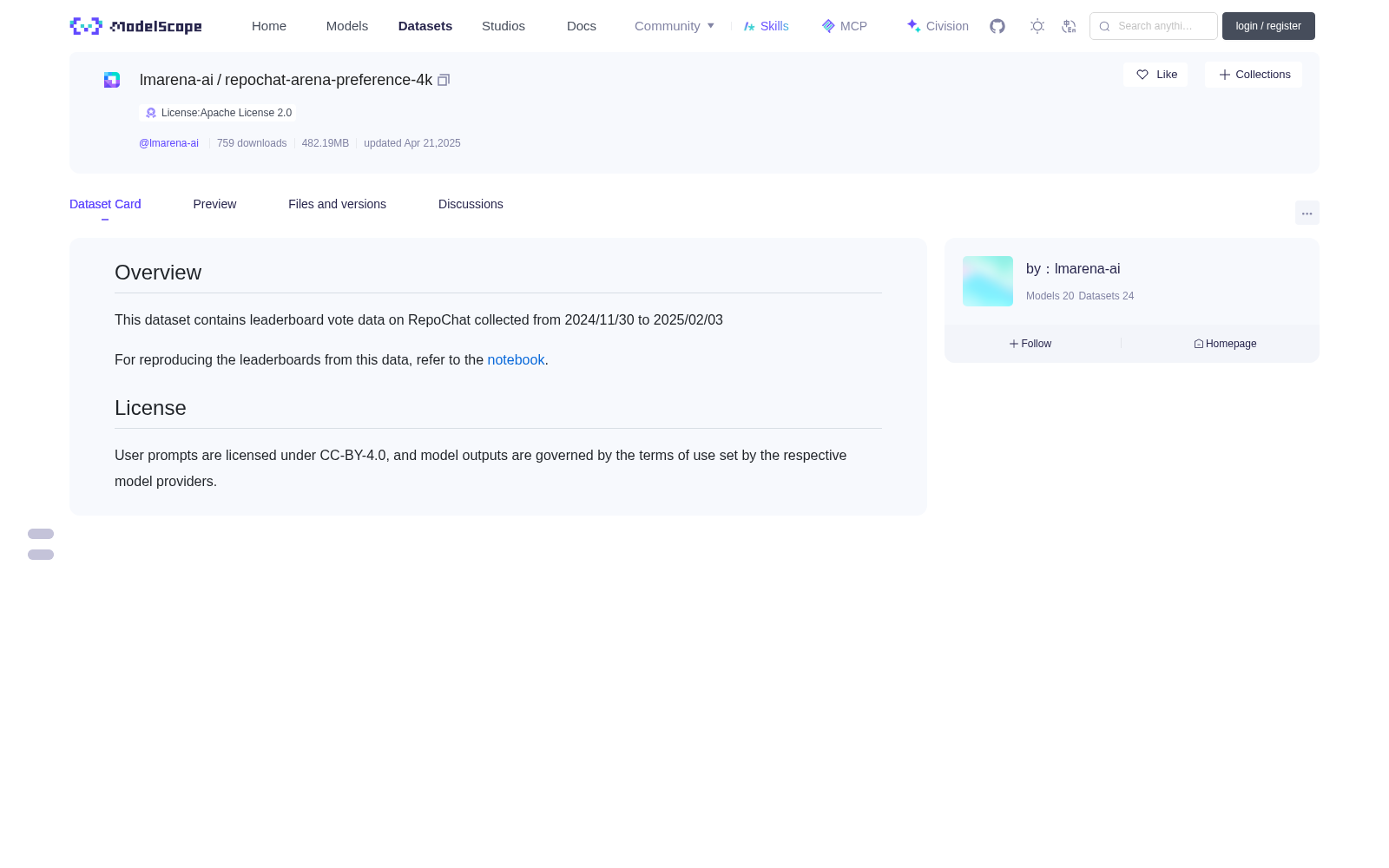Click the lmarena-ai owner name in title
Viewport: 1389px width, 868px height.
pyautogui.click(x=176, y=80)
